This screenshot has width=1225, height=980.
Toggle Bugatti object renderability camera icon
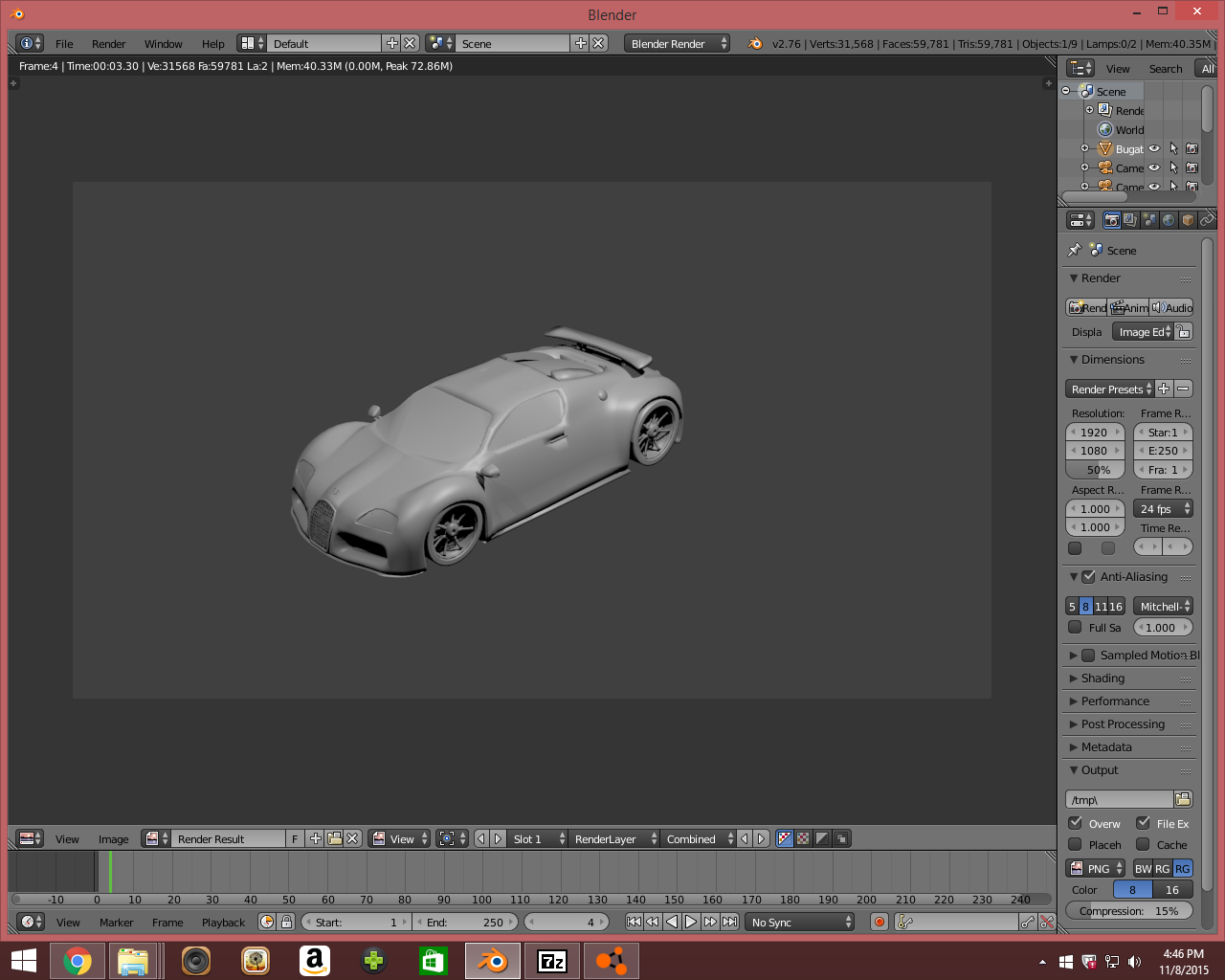1192,148
